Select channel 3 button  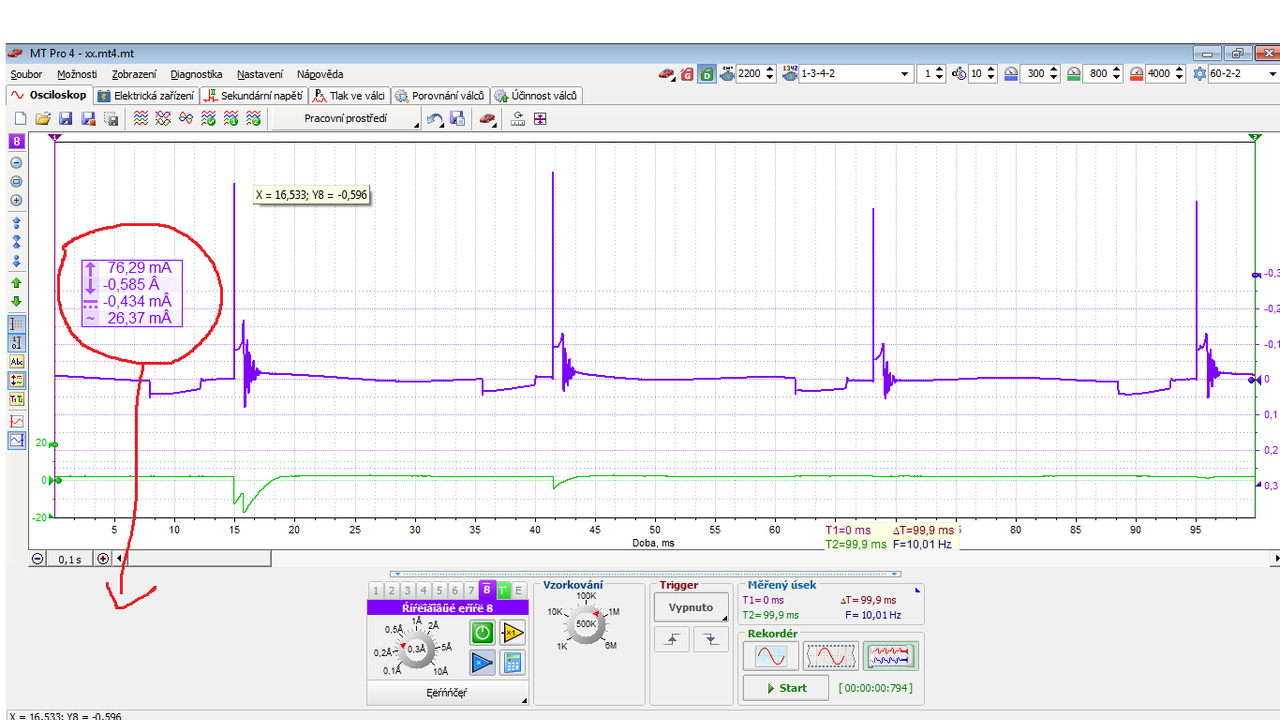pyautogui.click(x=408, y=591)
